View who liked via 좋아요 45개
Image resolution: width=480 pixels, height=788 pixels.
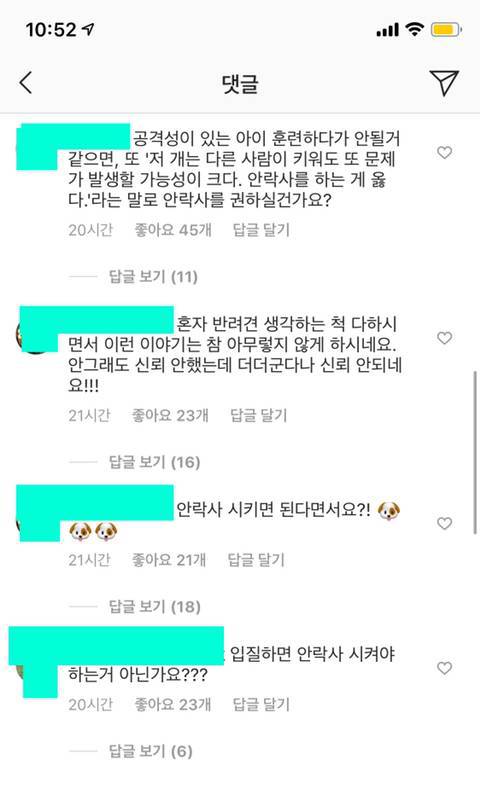pos(173,230)
